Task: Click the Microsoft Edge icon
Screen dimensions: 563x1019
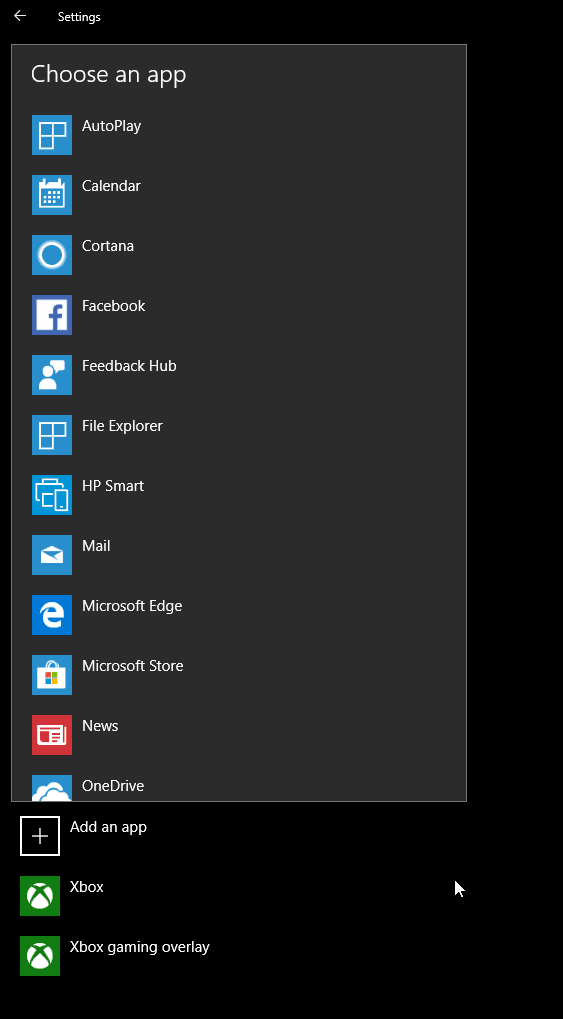Action: (x=52, y=615)
